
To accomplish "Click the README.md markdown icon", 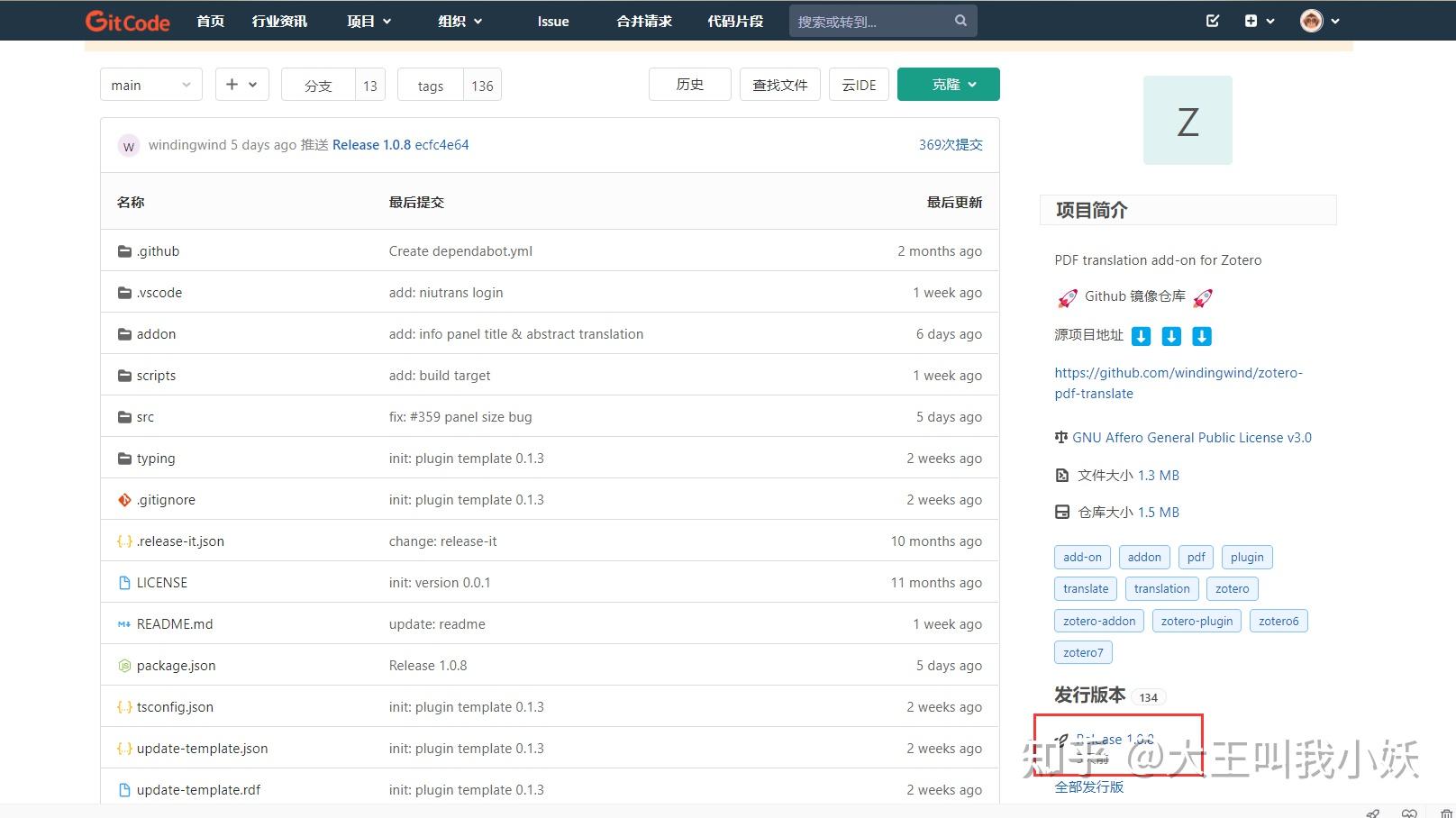I will pos(124,624).
